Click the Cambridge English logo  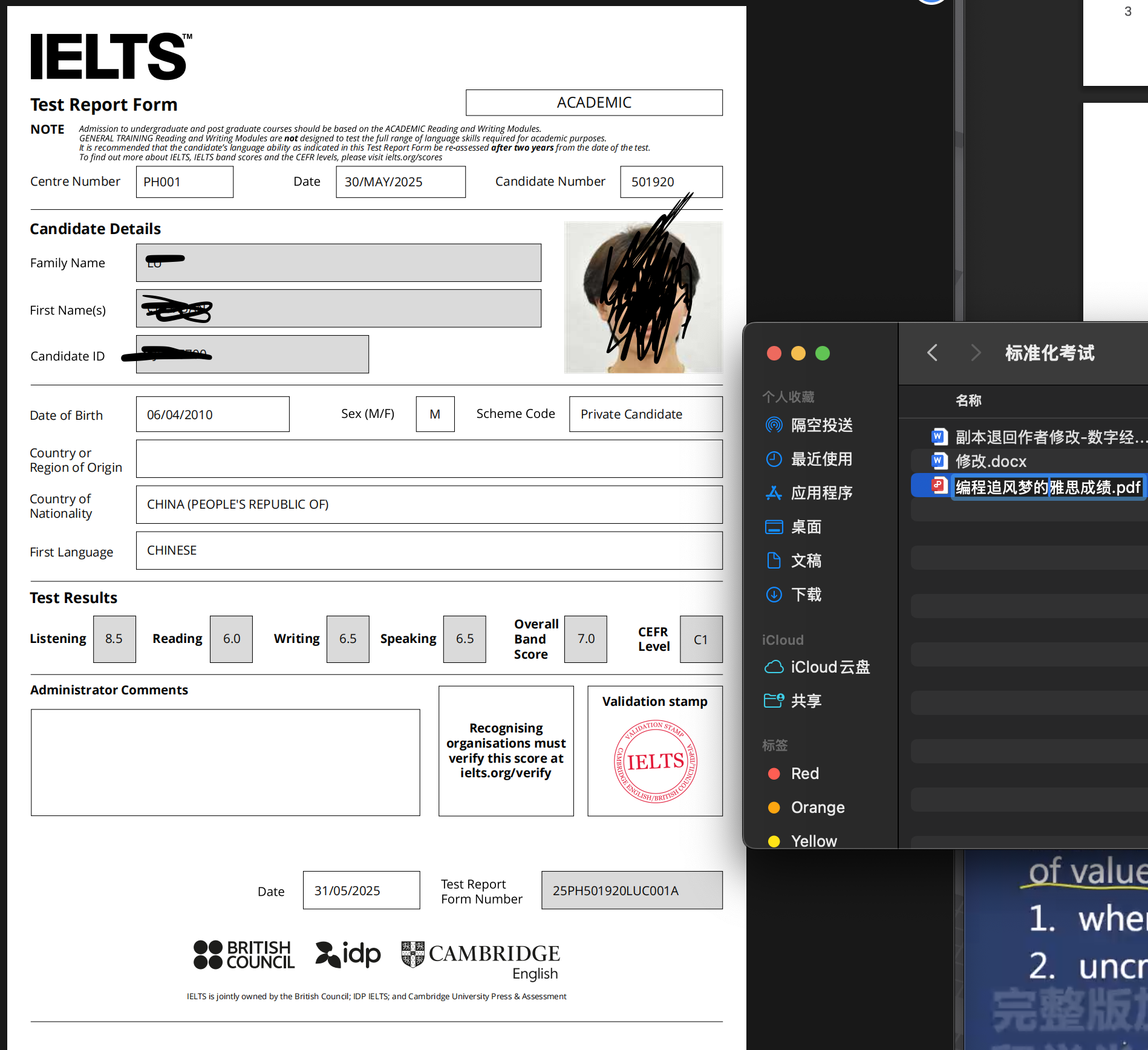(481, 960)
